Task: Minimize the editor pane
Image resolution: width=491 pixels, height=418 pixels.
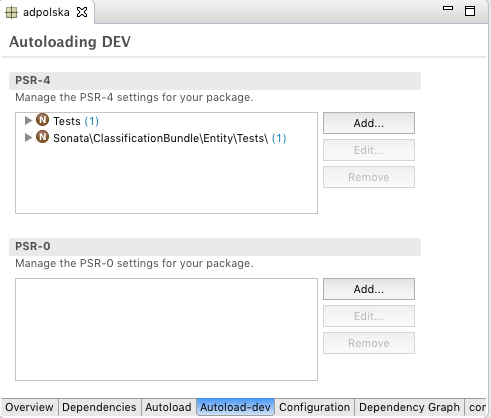Action: click(x=448, y=8)
